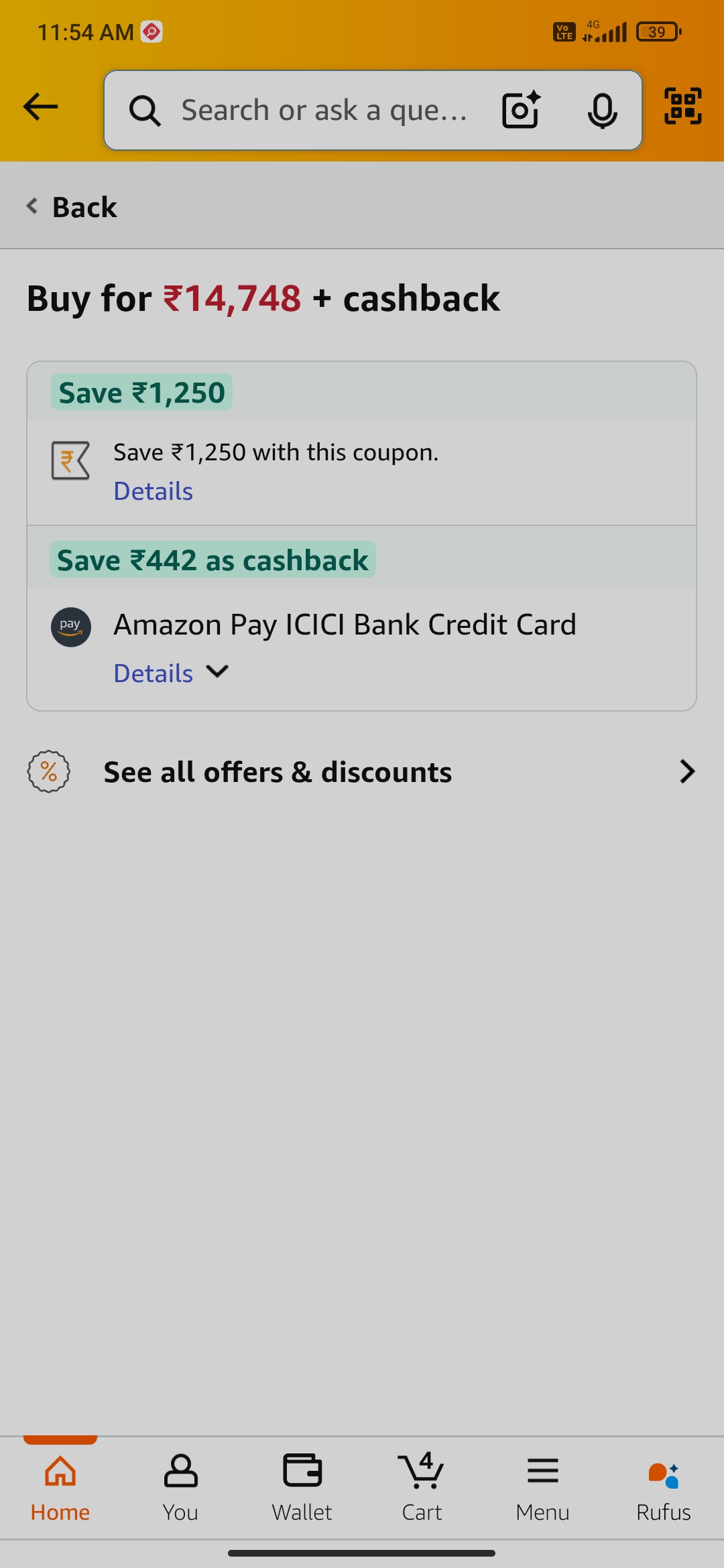Click the percent badge next to offers

[48, 771]
